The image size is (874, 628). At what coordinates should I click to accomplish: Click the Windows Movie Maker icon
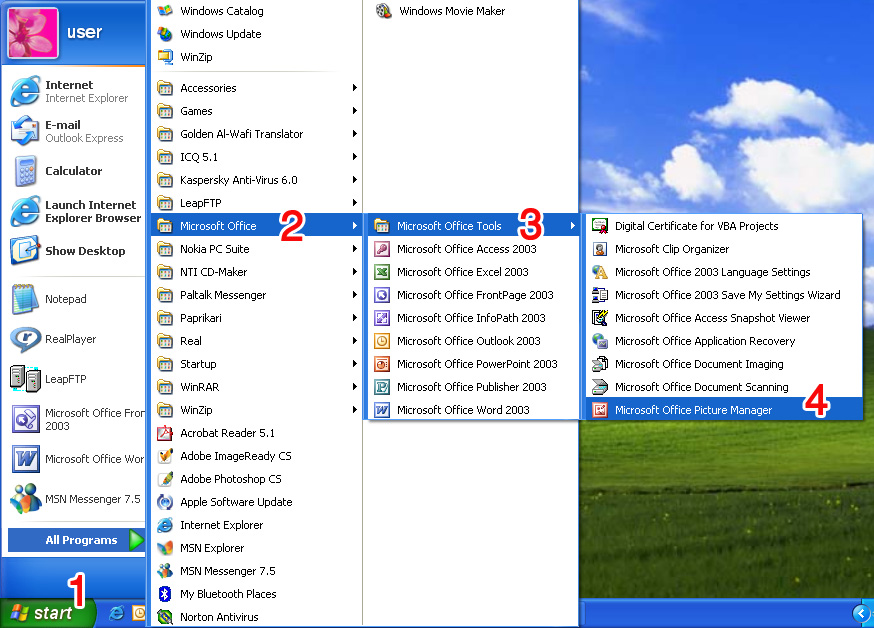pyautogui.click(x=383, y=11)
